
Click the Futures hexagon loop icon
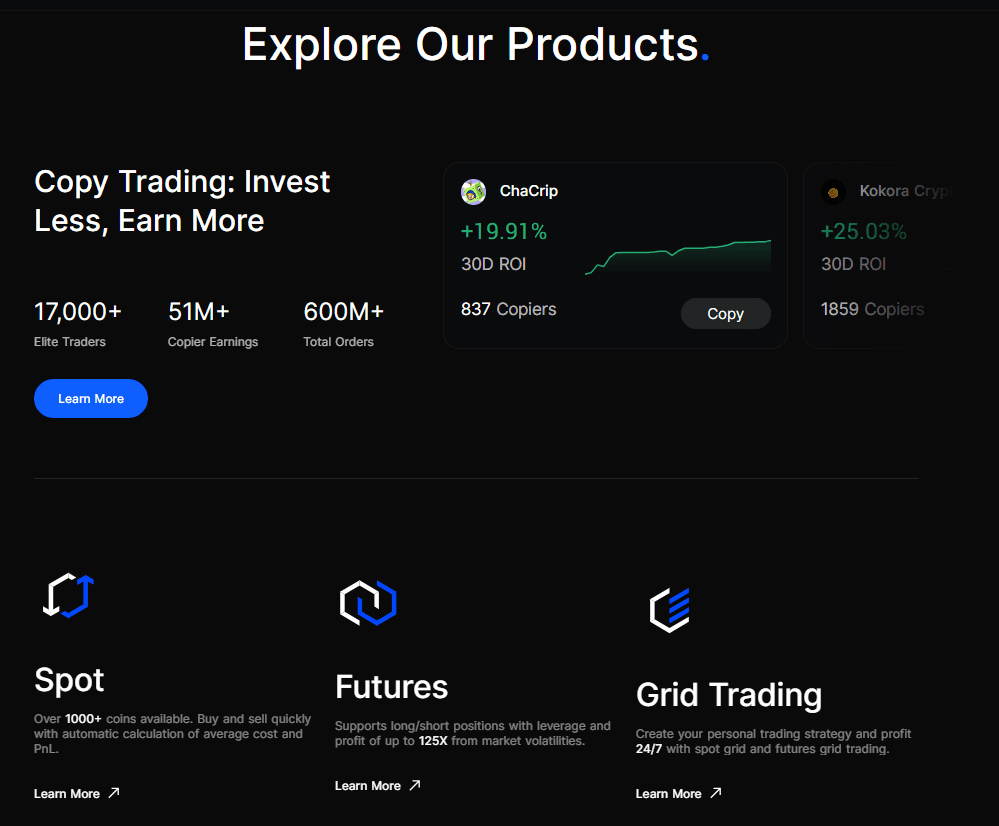click(x=368, y=603)
